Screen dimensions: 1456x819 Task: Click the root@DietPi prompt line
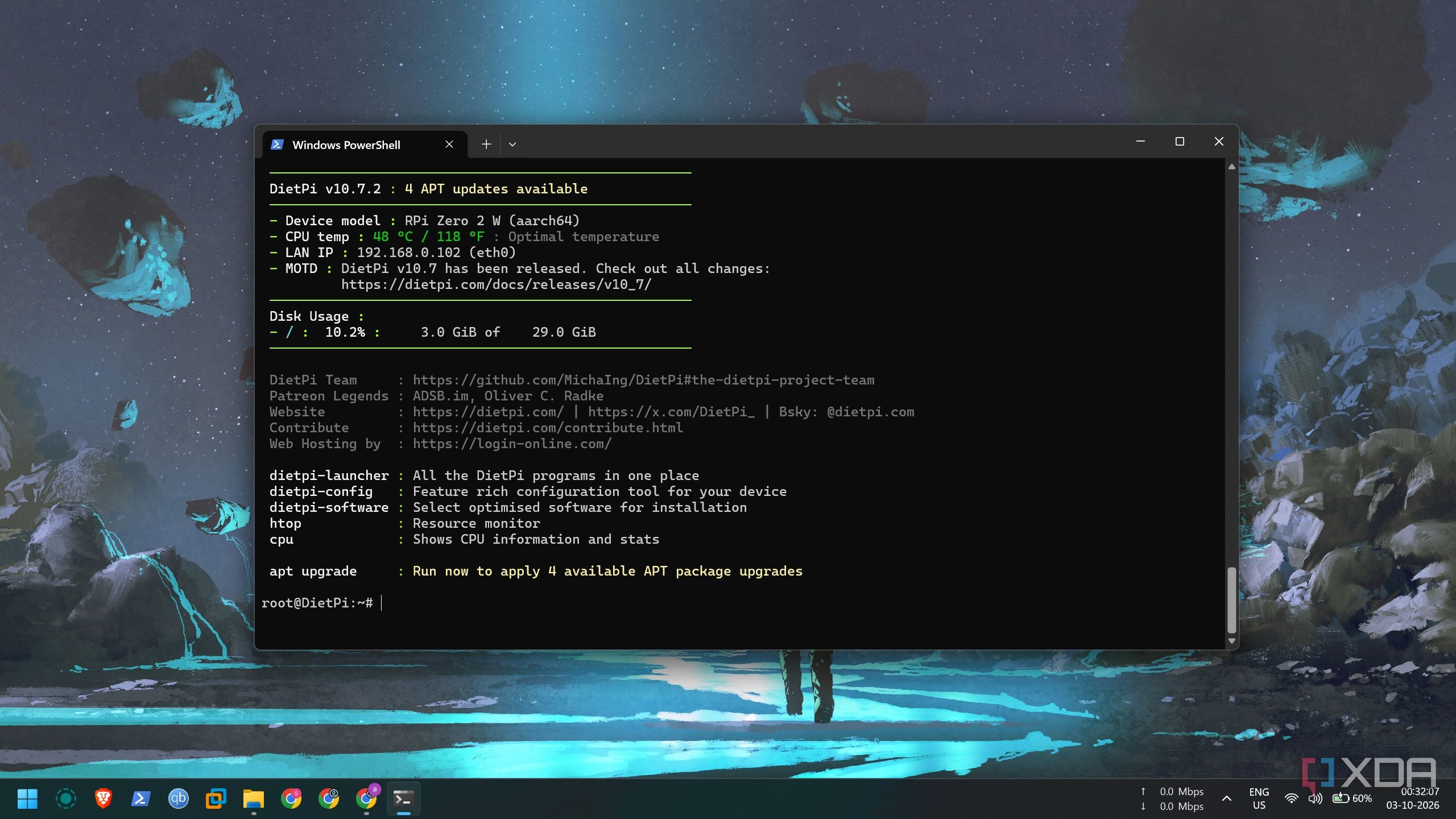click(x=317, y=603)
